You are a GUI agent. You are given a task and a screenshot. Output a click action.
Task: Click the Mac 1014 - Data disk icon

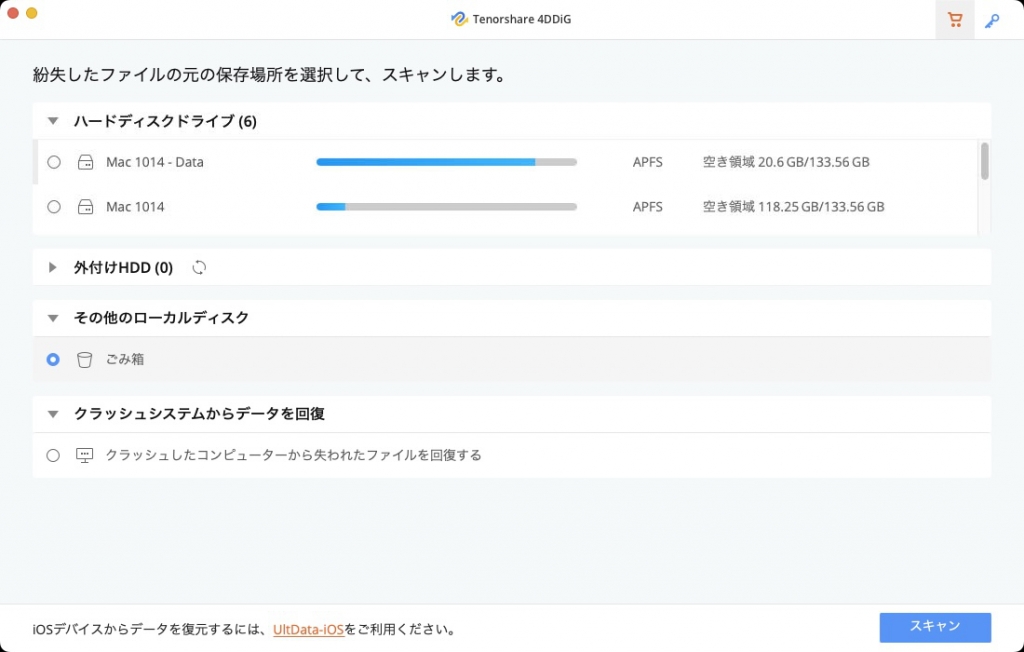tap(85, 161)
